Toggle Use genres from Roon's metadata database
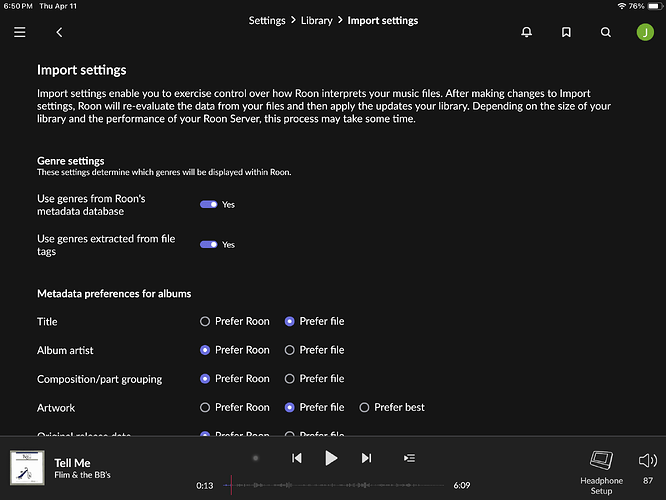 point(209,204)
